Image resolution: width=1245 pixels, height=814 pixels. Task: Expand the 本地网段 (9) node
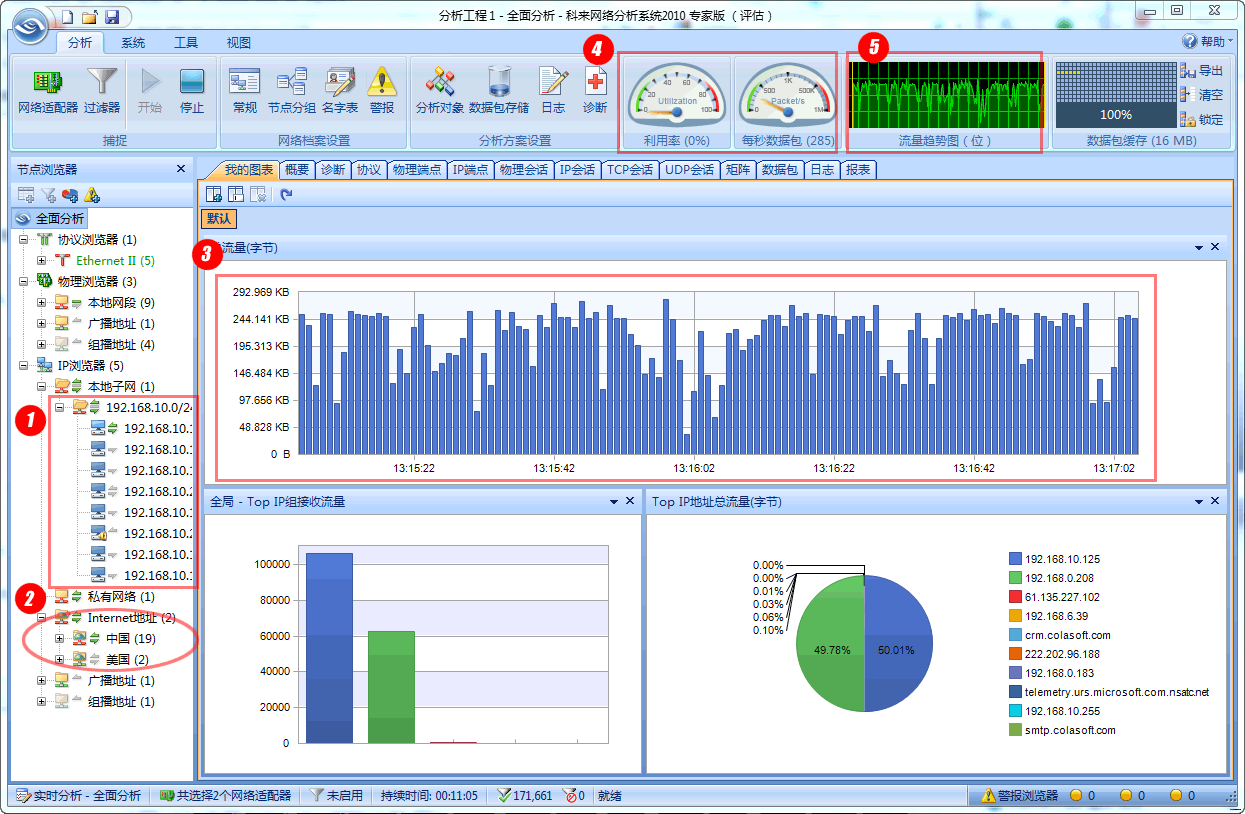pos(42,303)
